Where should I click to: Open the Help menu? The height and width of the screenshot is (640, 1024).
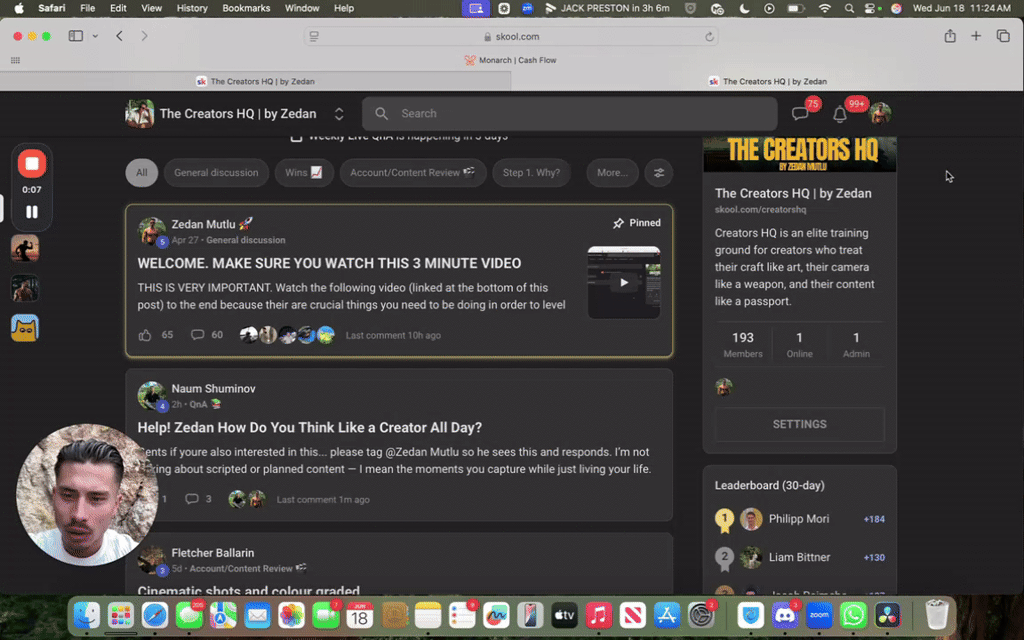pyautogui.click(x=344, y=8)
